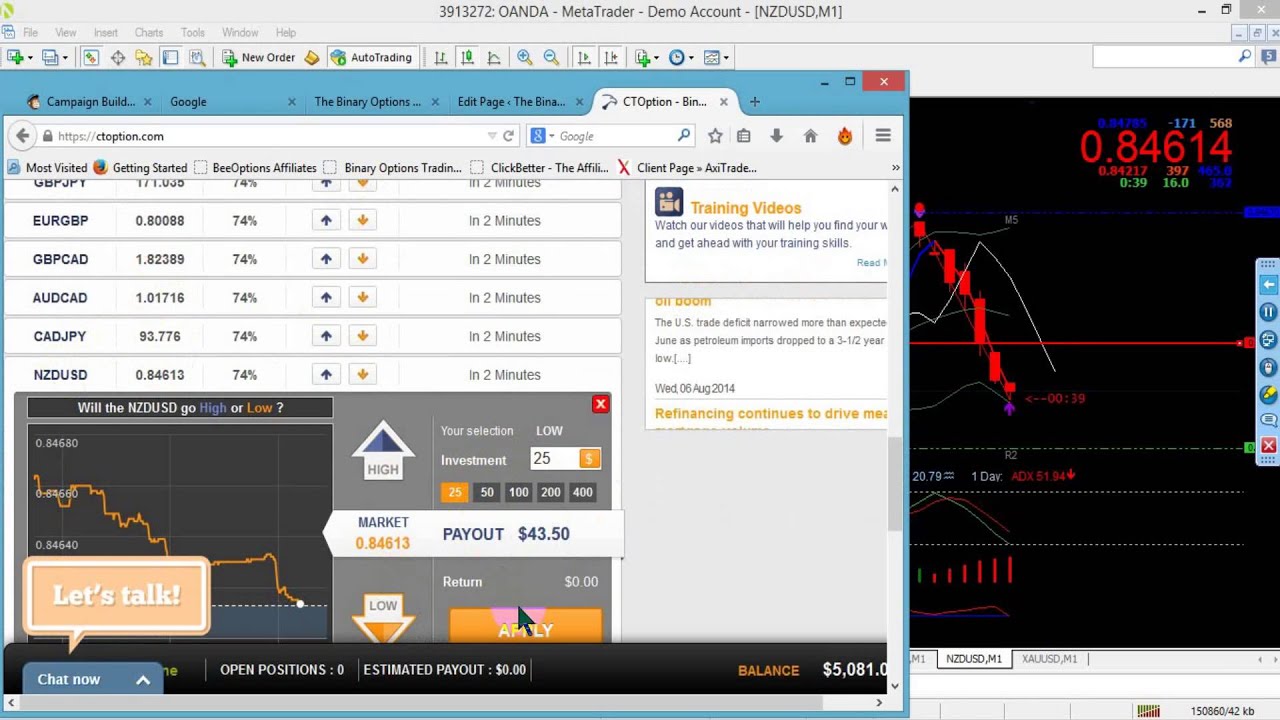Open the Market Watch panel icon
The width and height of the screenshot is (1280, 720).
click(x=90, y=57)
